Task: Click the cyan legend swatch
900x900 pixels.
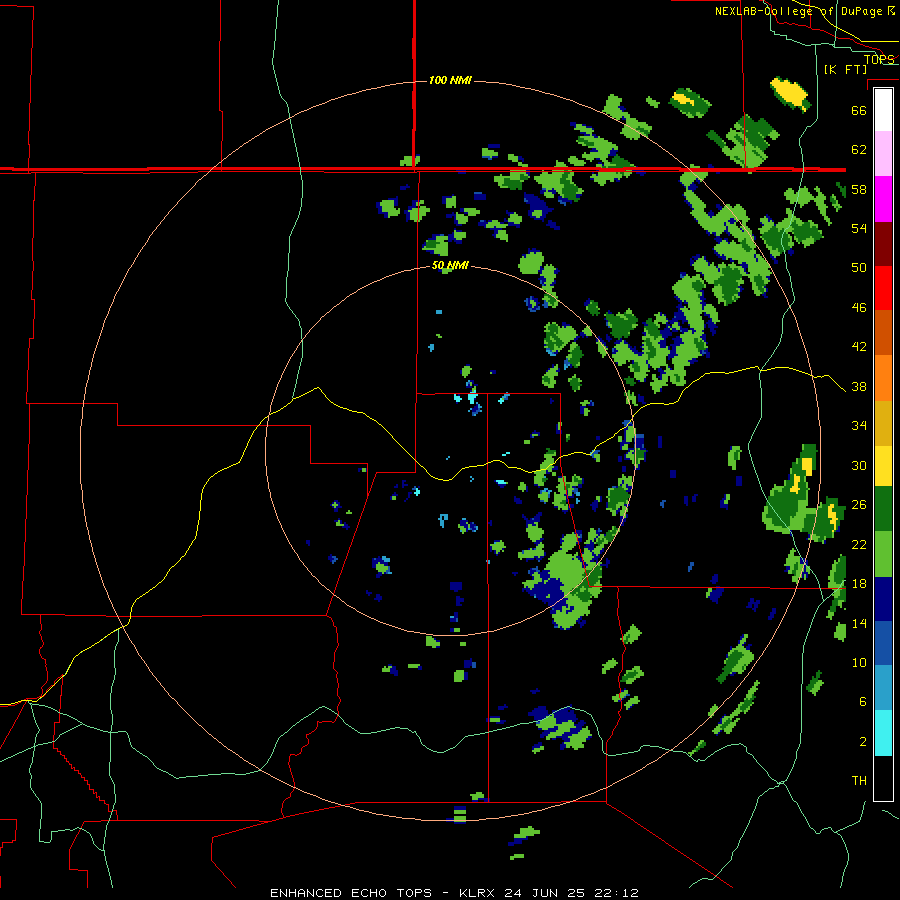Action: pyautogui.click(x=883, y=733)
